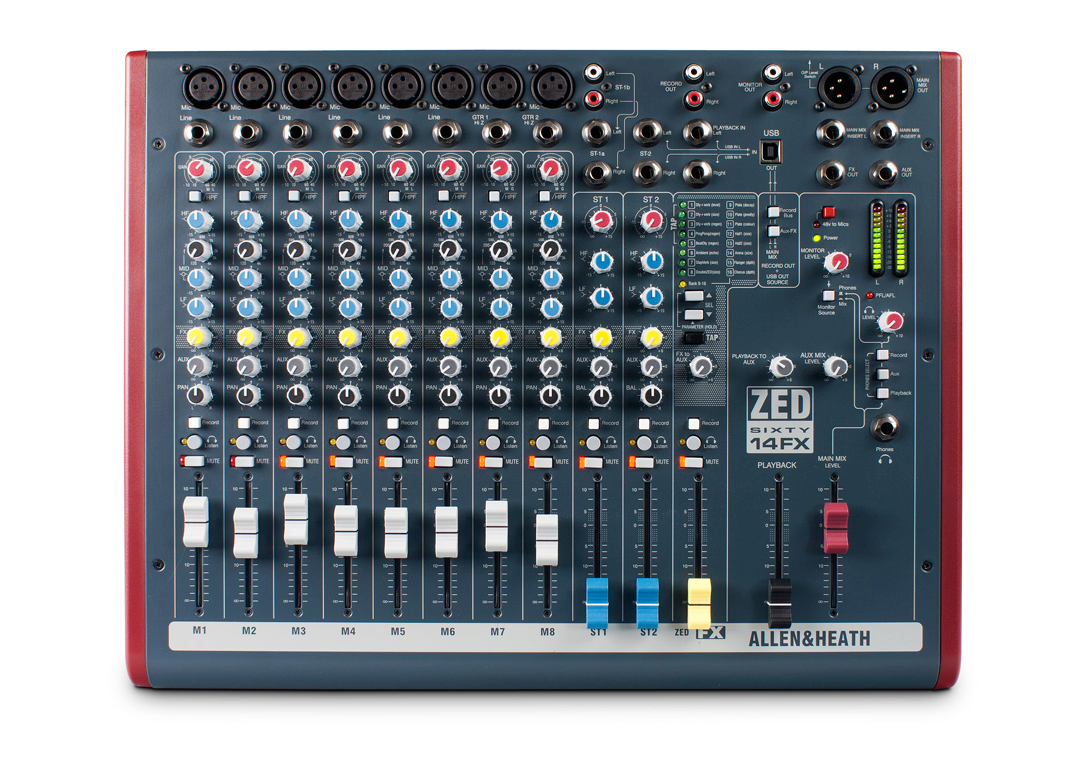Select the AUX send knob on M6
The height and width of the screenshot is (762, 1089).
pyautogui.click(x=449, y=366)
